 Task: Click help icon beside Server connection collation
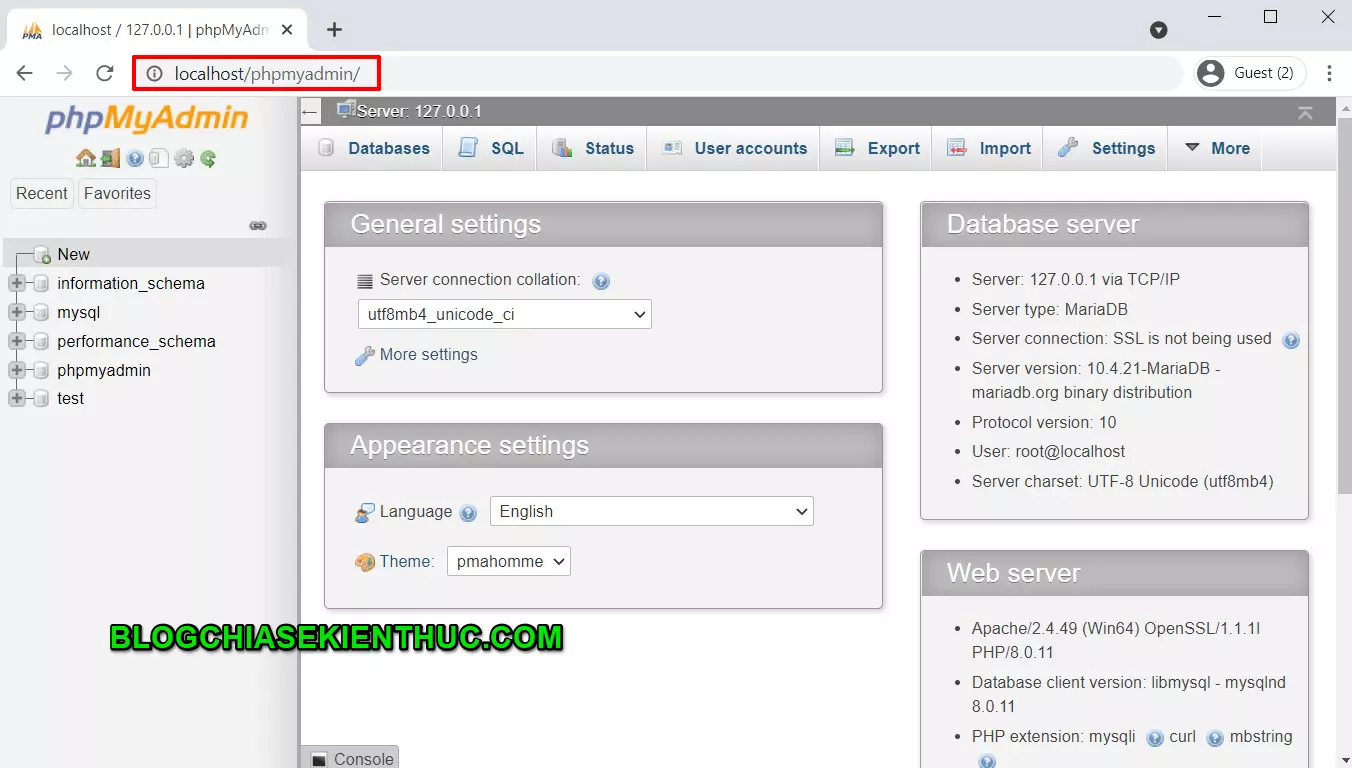click(601, 281)
